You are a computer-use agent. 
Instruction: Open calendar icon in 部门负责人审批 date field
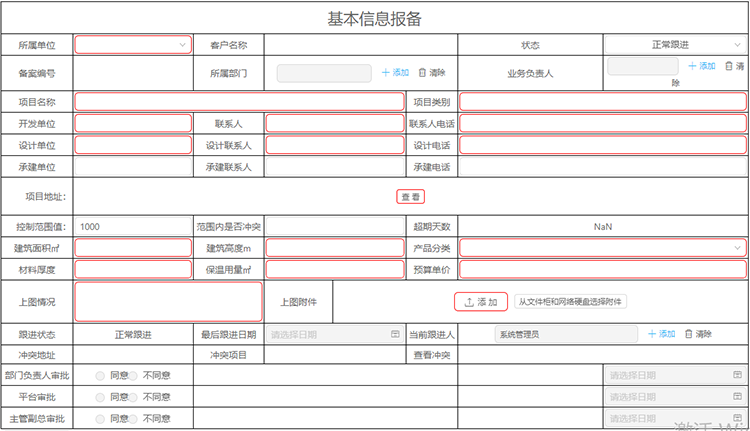click(x=735, y=375)
